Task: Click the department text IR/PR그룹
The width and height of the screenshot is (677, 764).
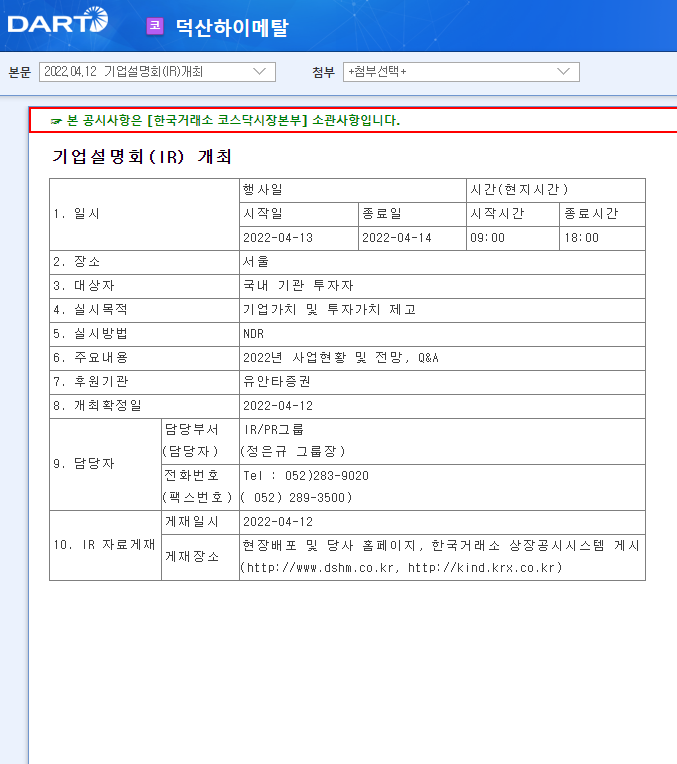Action: [x=273, y=430]
